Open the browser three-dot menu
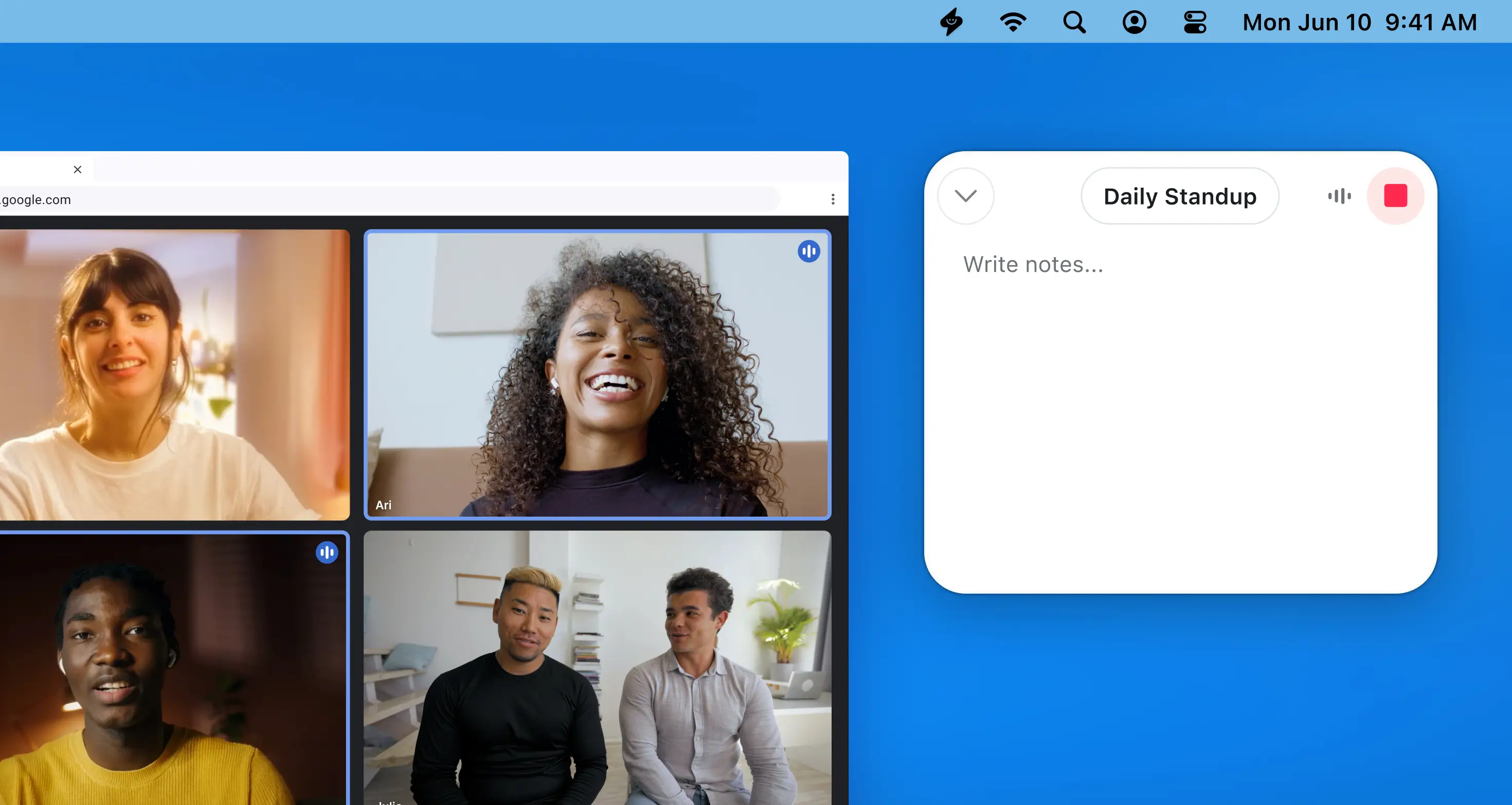This screenshot has height=805, width=1512. click(832, 199)
